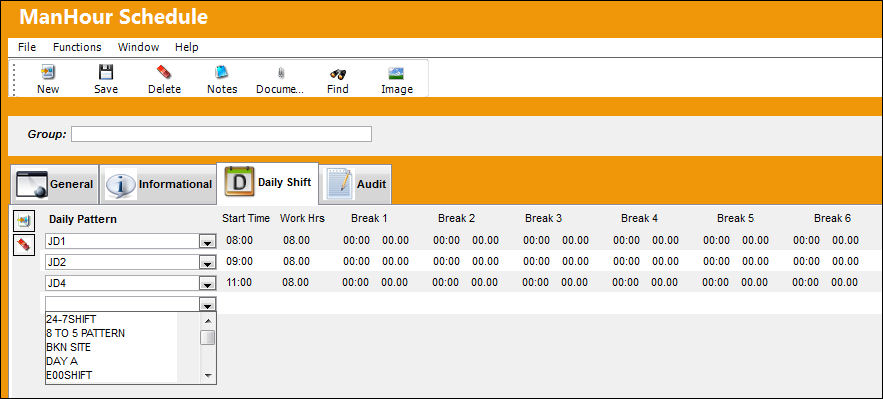The image size is (883, 399).
Task: Click the Work Hrs value in JD1 row
Action: tap(296, 241)
